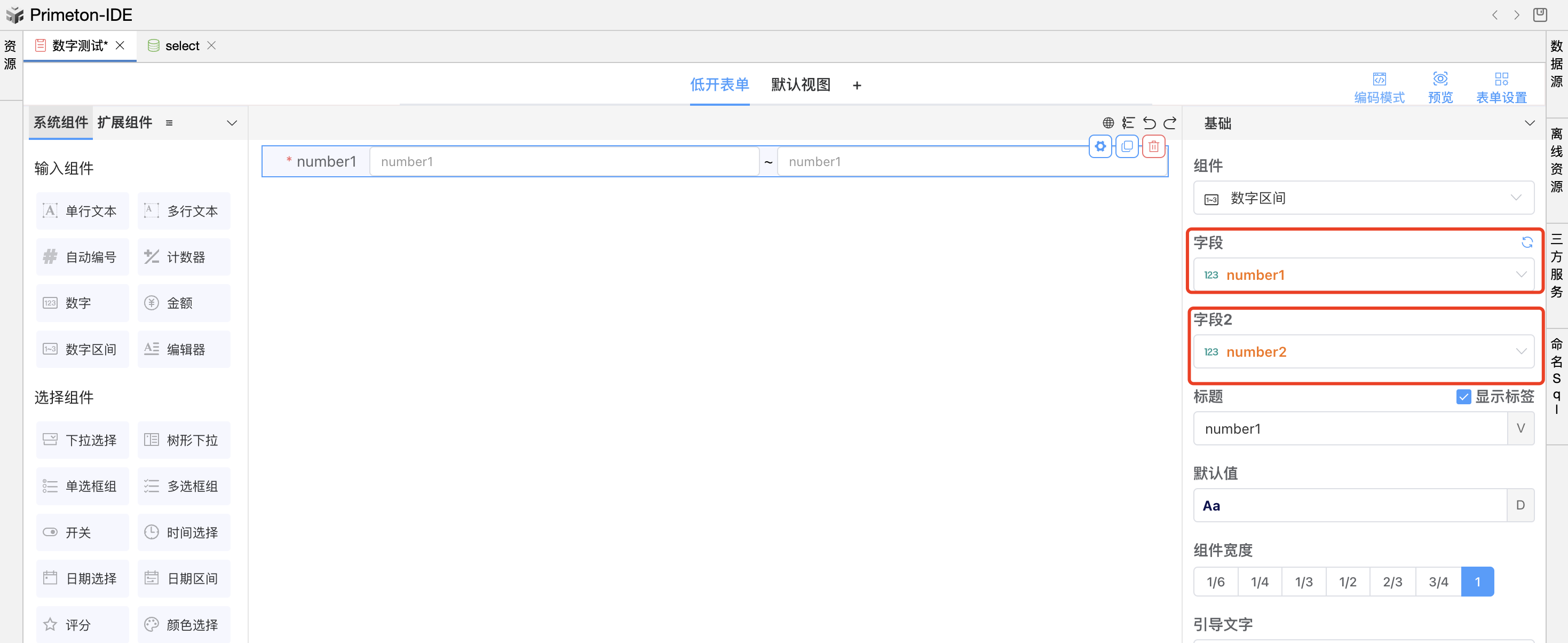Open the 组件 type dropdown
This screenshot has width=1568, height=643.
click(1363, 198)
